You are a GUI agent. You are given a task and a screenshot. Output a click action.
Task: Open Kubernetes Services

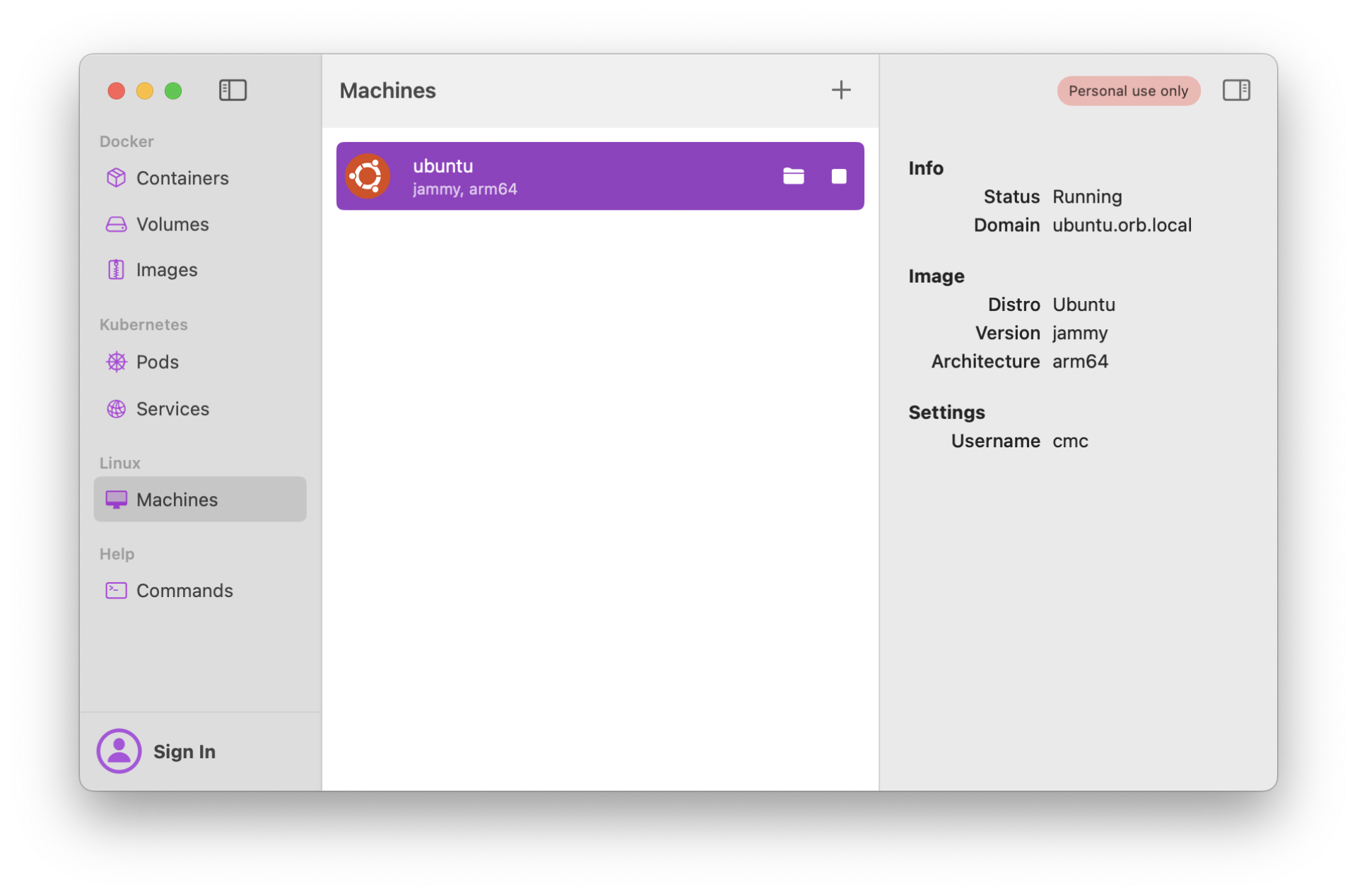point(172,408)
